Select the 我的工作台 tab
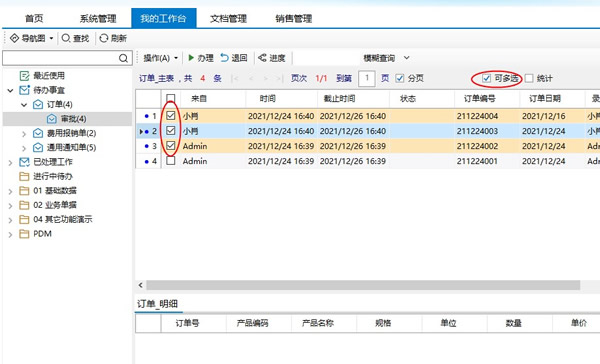 click(x=163, y=18)
